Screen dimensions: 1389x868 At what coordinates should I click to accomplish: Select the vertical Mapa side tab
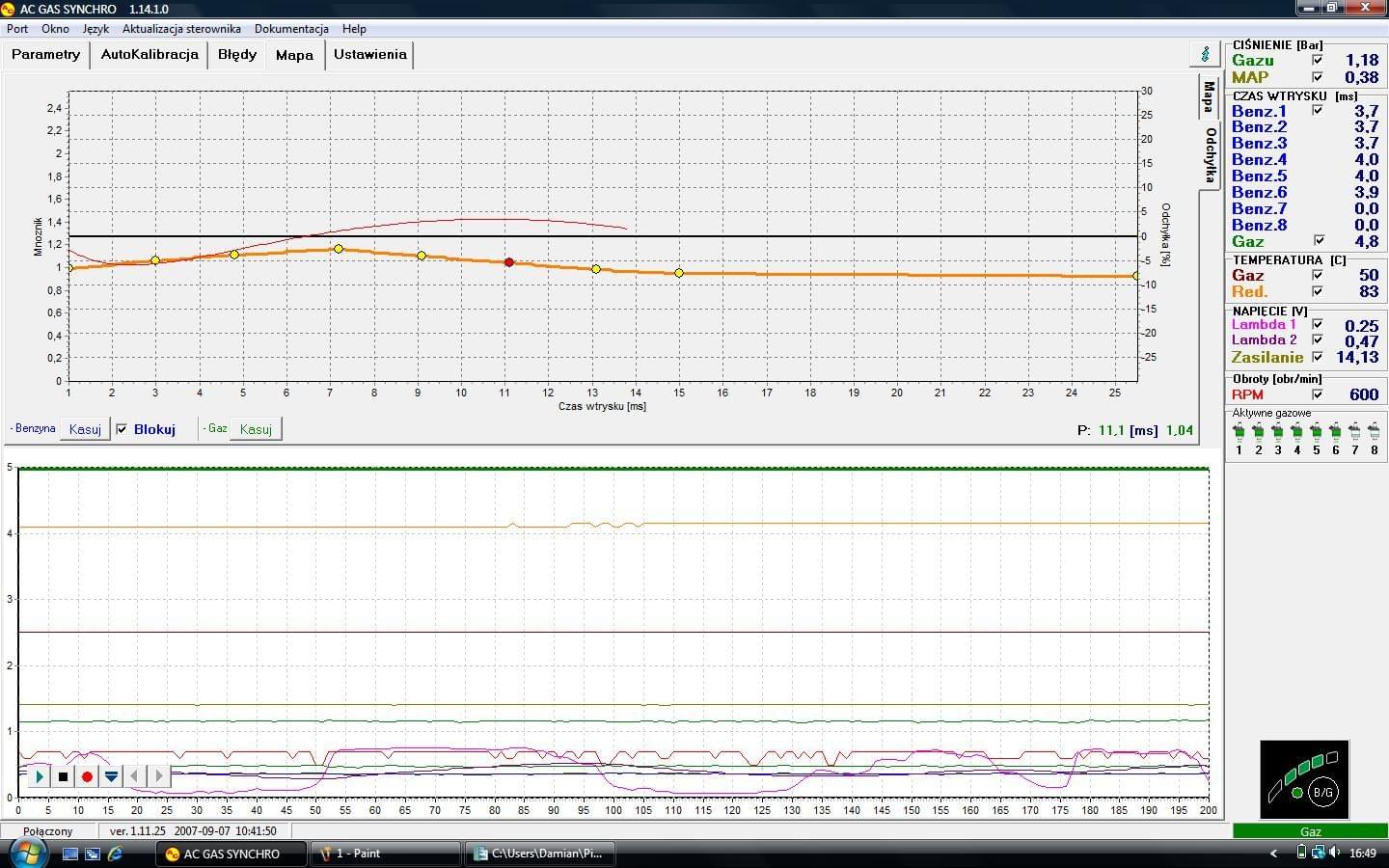pyautogui.click(x=1208, y=96)
